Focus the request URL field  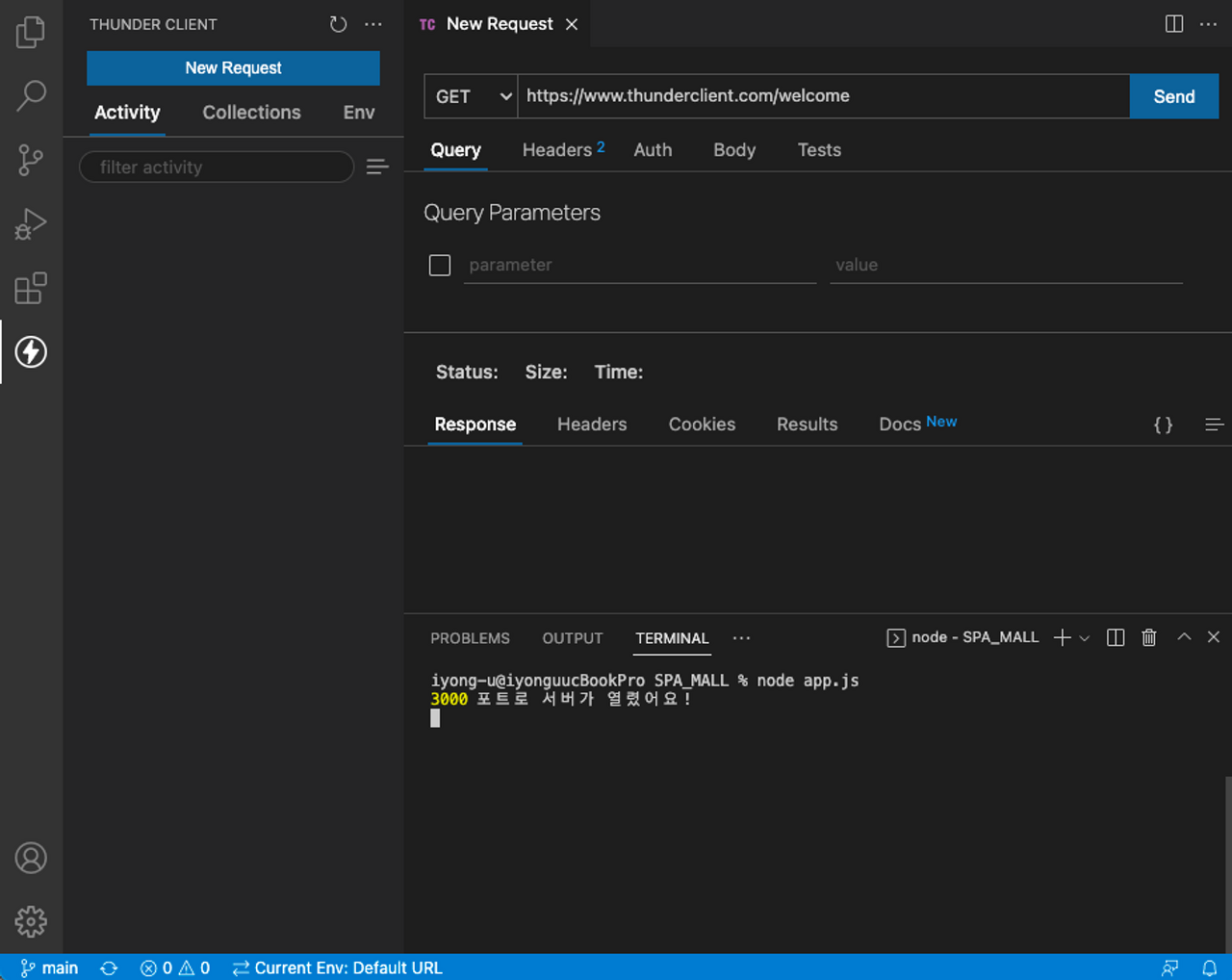click(823, 96)
